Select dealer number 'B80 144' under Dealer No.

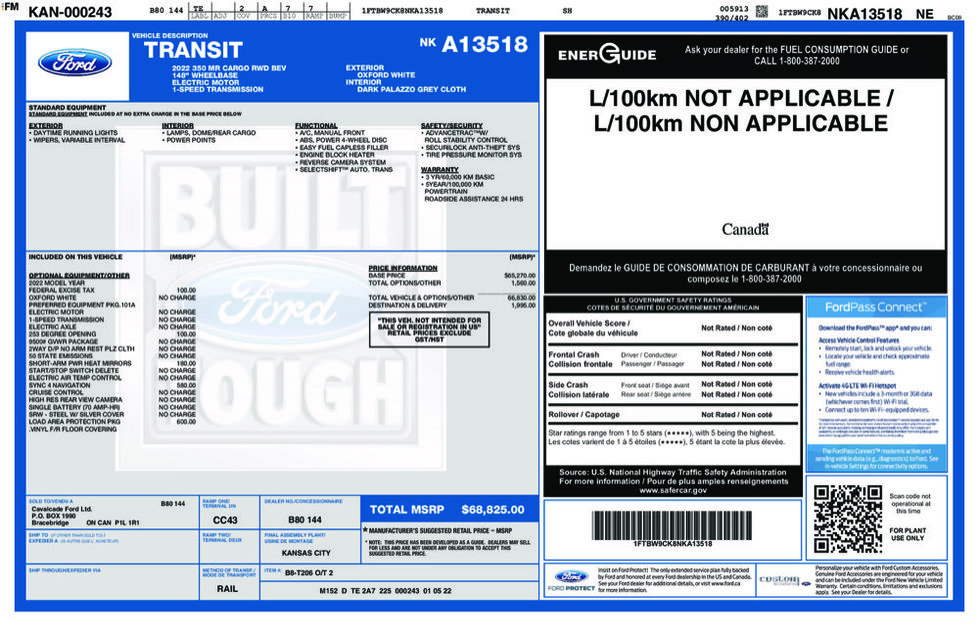(305, 520)
